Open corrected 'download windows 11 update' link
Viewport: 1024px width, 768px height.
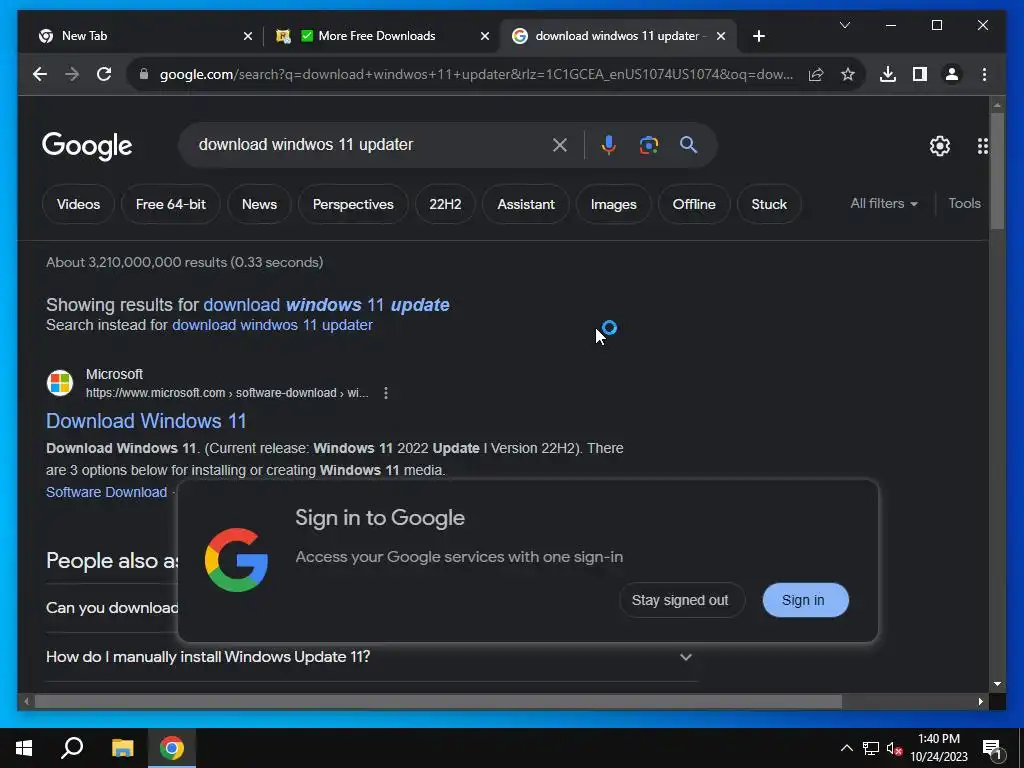point(326,305)
